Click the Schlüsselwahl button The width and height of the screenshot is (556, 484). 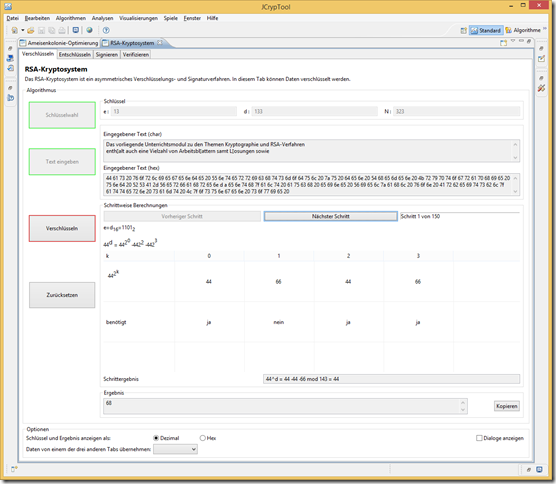[62, 115]
